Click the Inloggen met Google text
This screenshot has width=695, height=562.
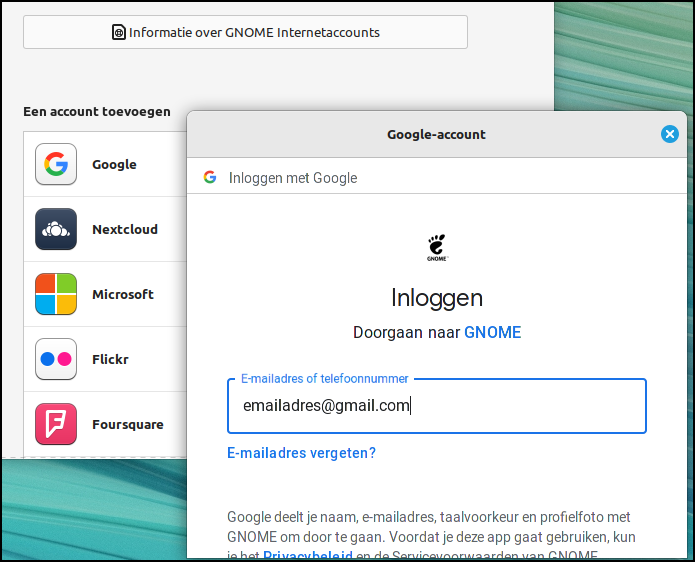[293, 178]
